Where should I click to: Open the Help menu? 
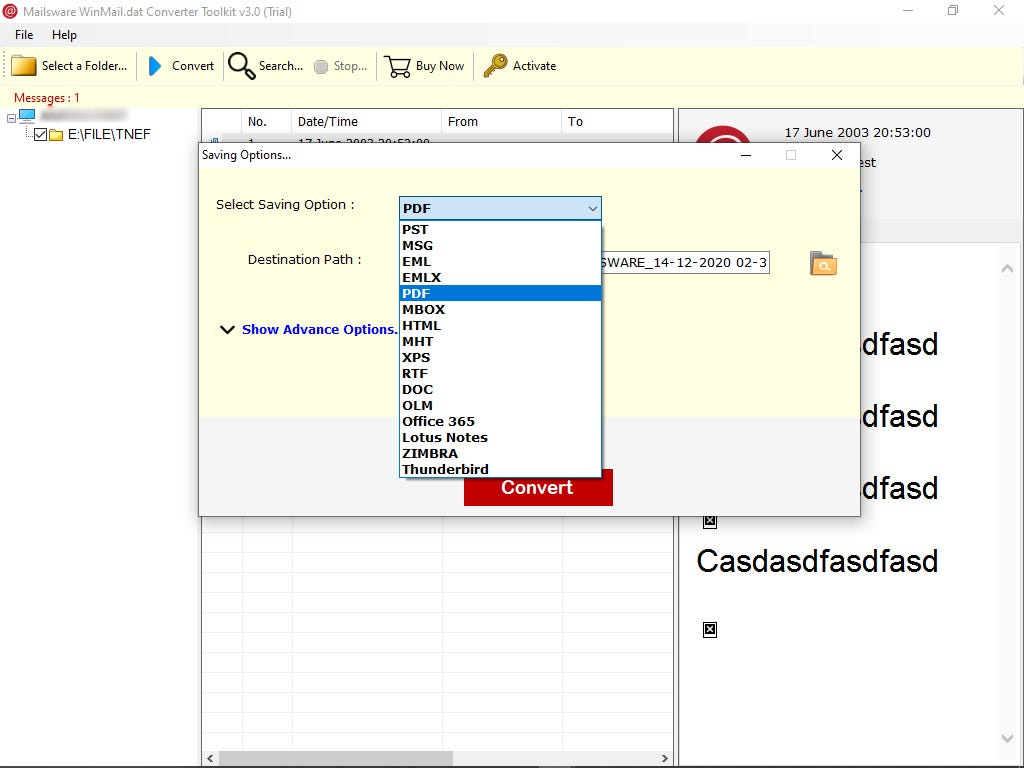click(64, 35)
